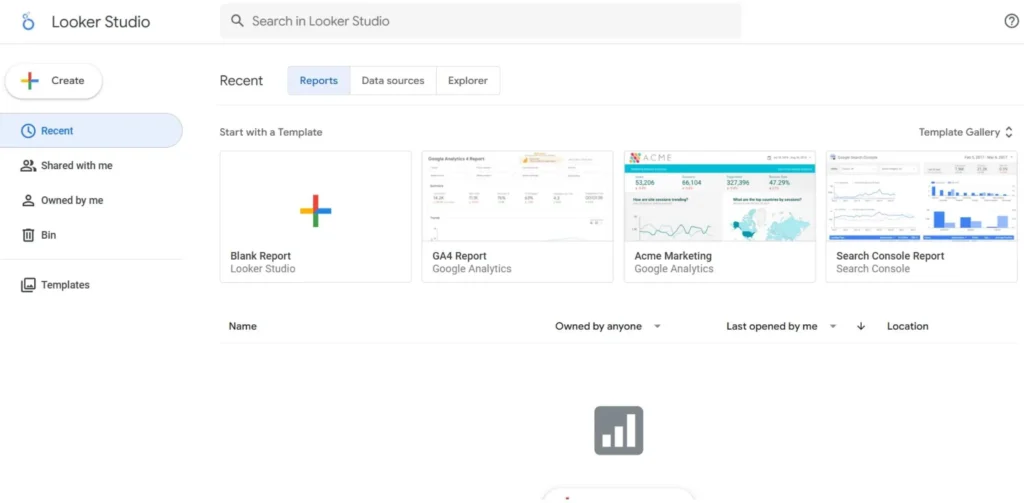Image resolution: width=1024 pixels, height=503 pixels.
Task: Click the search magnifier icon
Action: (x=237, y=21)
